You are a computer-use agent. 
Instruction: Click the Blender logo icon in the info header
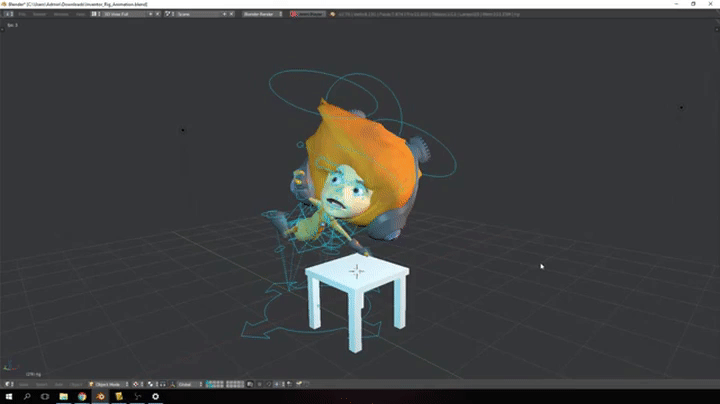pyautogui.click(x=8, y=14)
